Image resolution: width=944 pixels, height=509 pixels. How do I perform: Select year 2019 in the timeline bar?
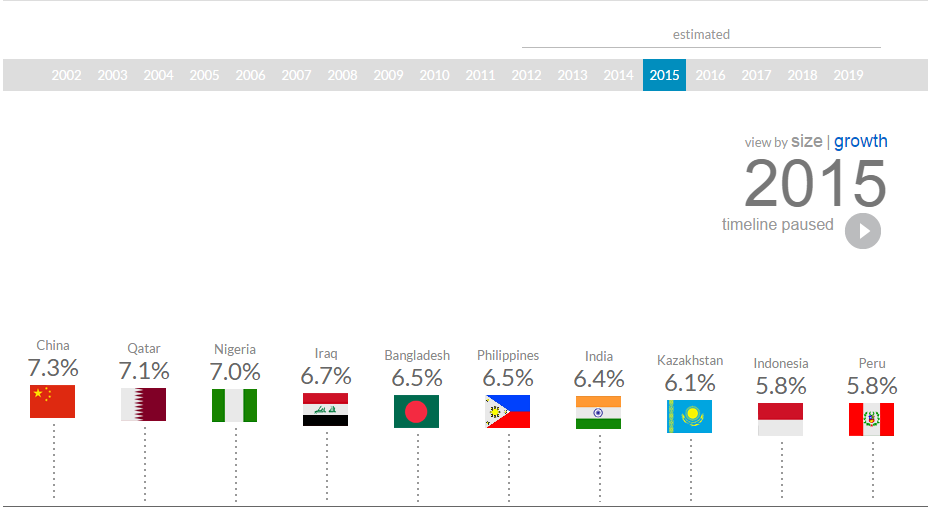coord(848,75)
